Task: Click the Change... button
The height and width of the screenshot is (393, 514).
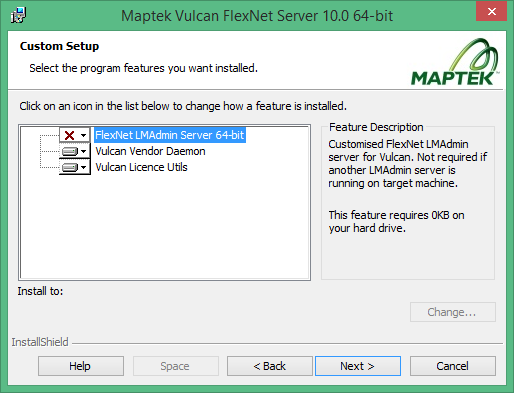Action: coord(453,312)
